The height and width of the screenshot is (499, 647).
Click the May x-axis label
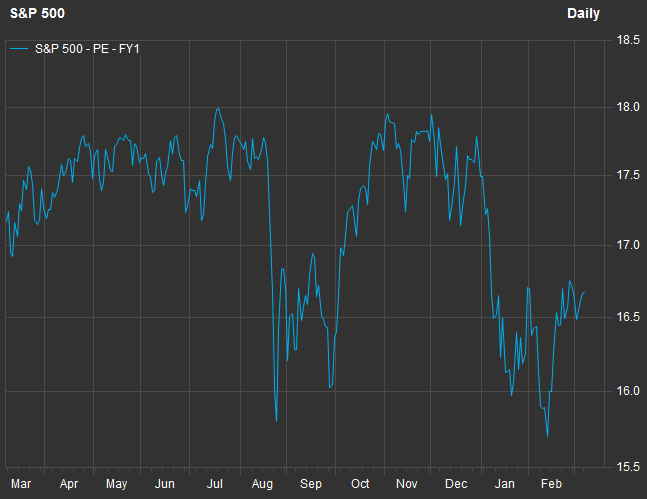[116, 484]
